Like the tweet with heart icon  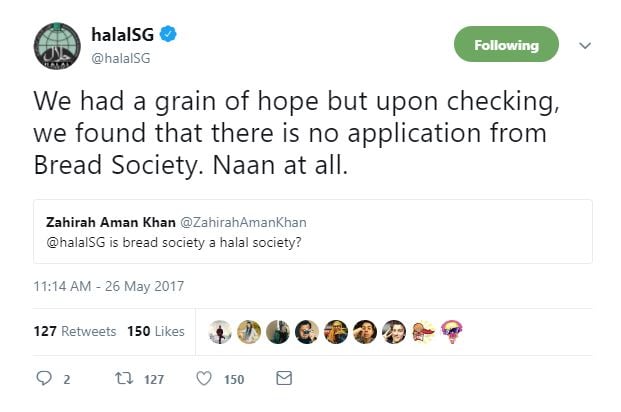204,379
